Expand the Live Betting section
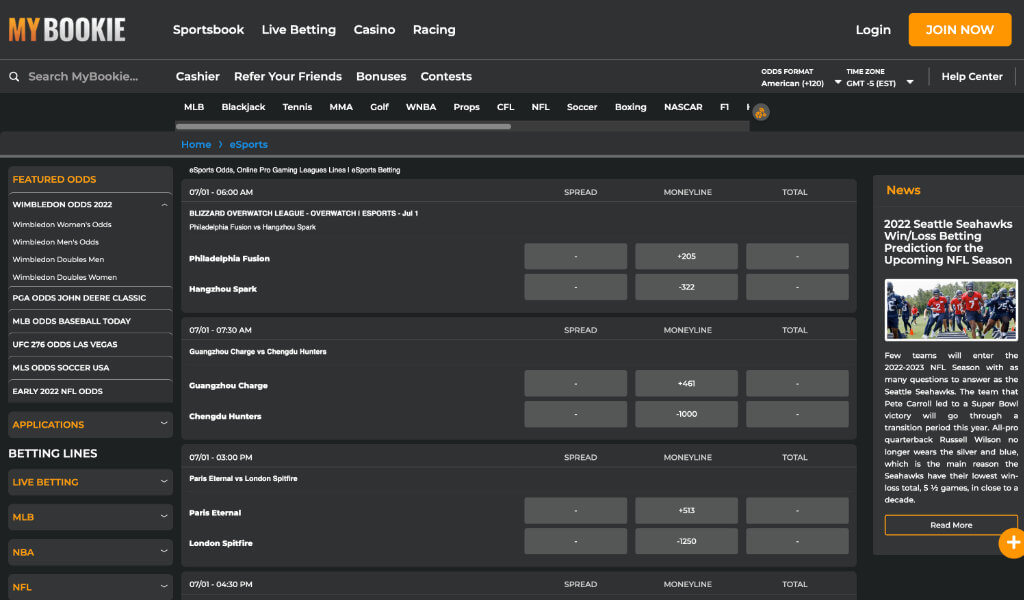1024x600 pixels. 90,482
